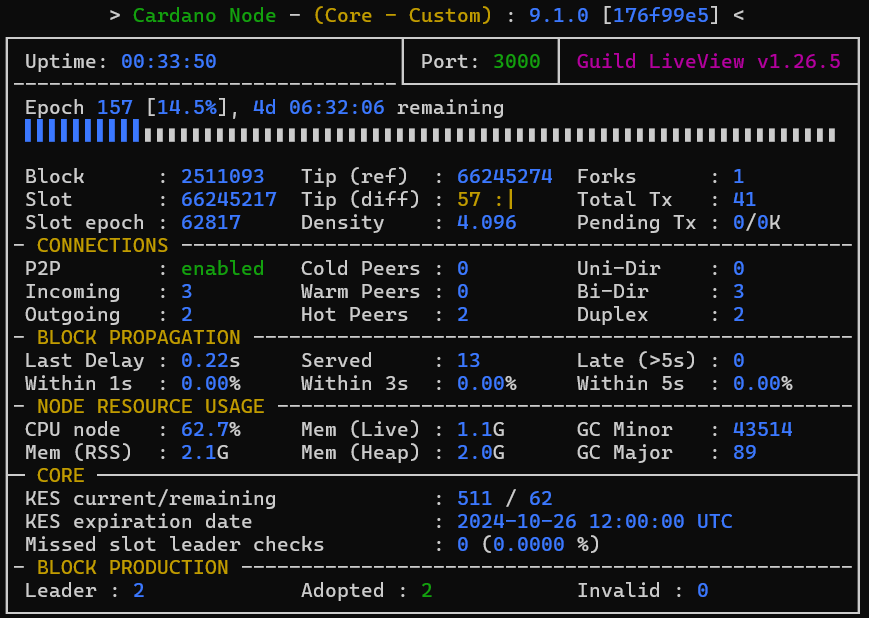Select the Mem (Live) value "1.1G"
869x618 pixels.
coord(481,430)
